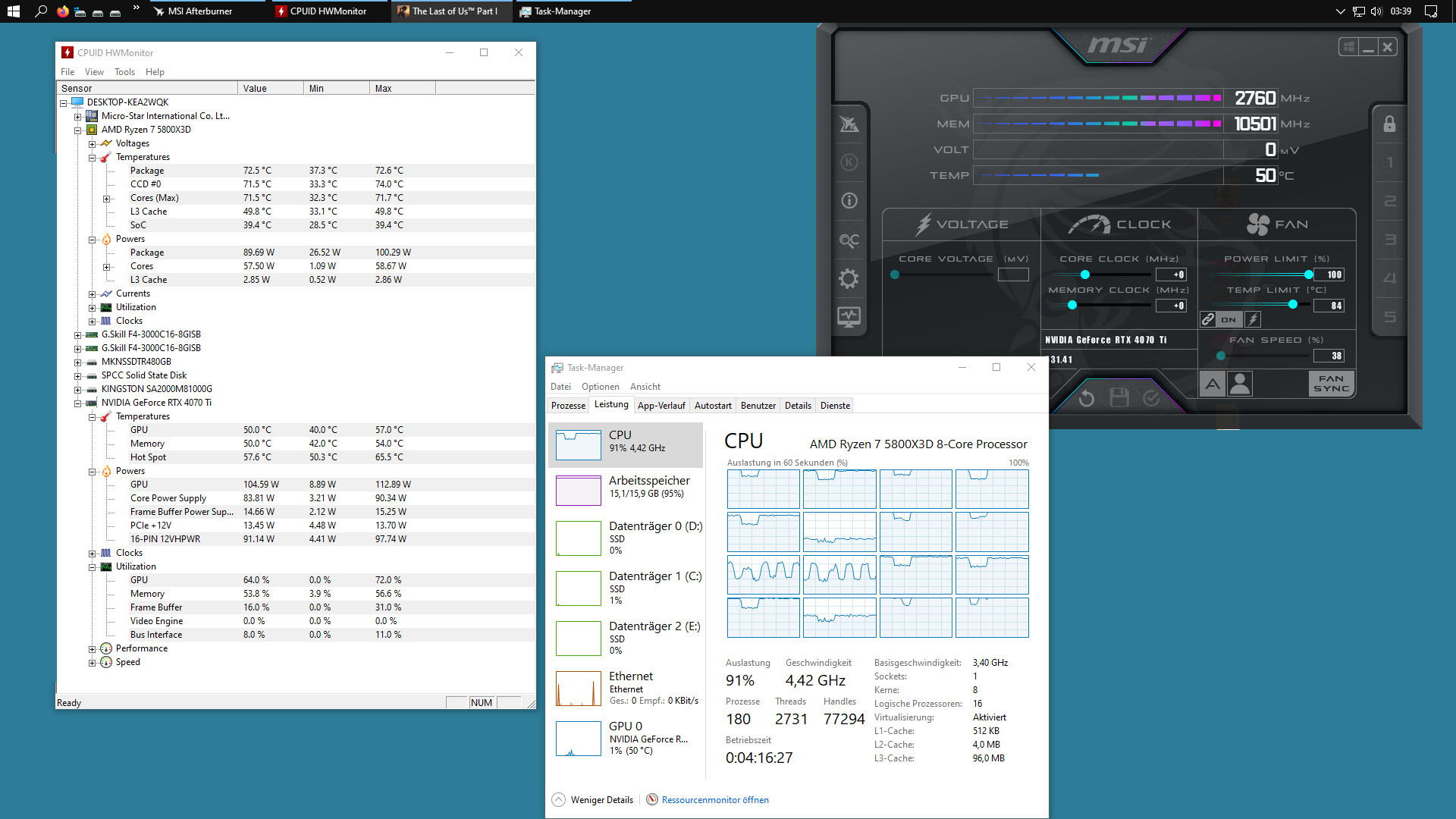Expand the CPU Clocks tree node
The width and height of the screenshot is (1456, 819).
[x=92, y=322]
